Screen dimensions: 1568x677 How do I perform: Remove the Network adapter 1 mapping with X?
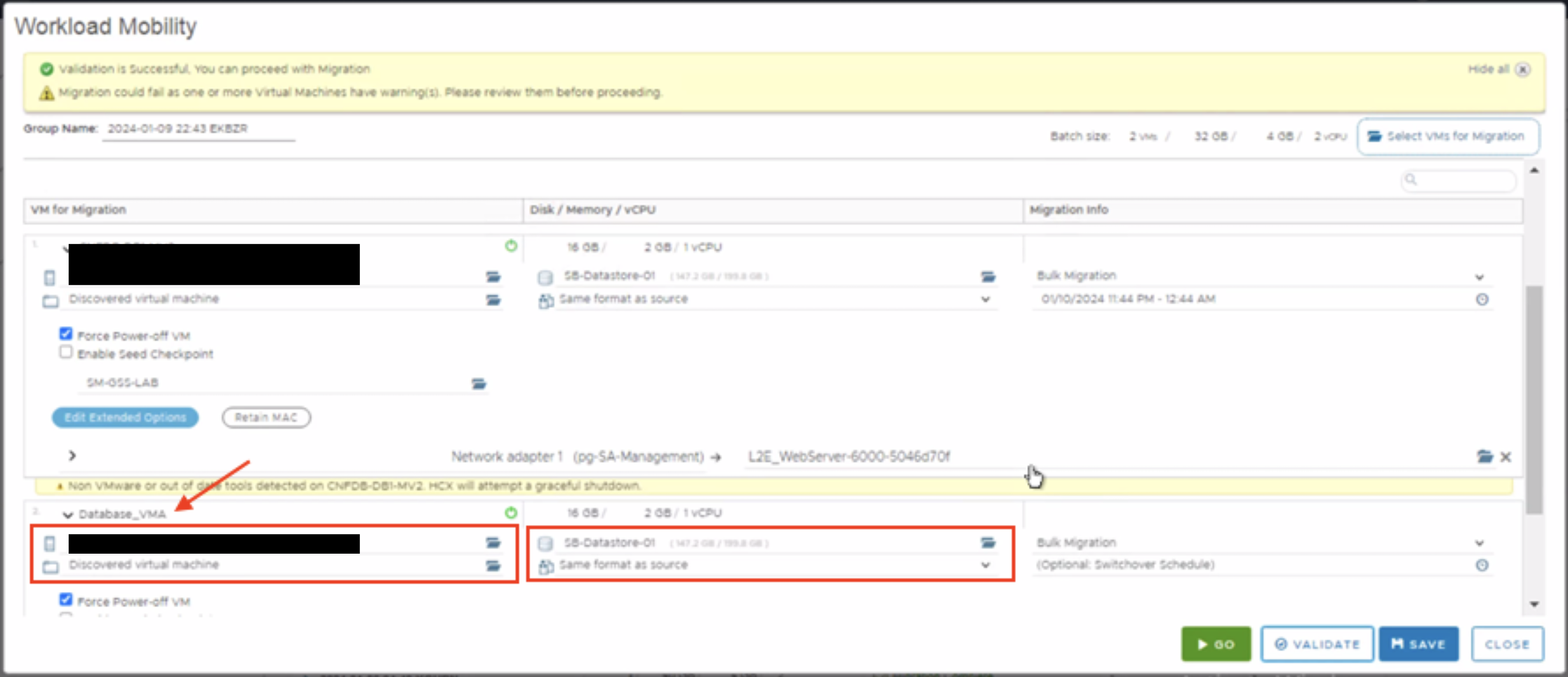click(x=1506, y=457)
